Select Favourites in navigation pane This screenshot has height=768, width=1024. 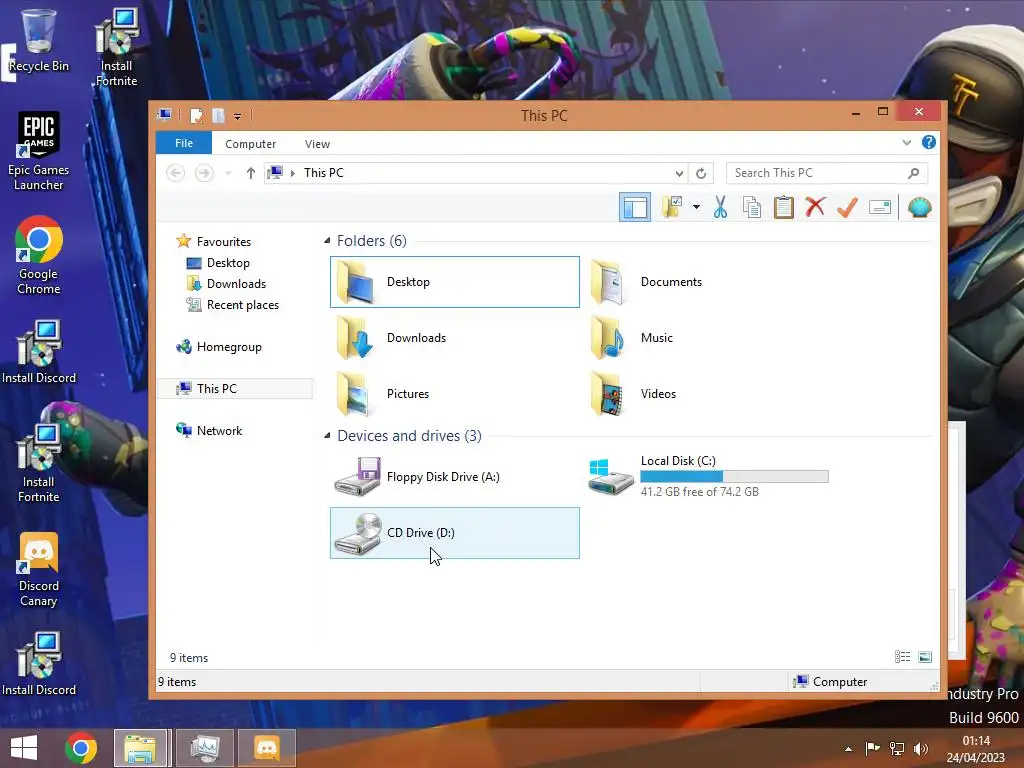[223, 242]
